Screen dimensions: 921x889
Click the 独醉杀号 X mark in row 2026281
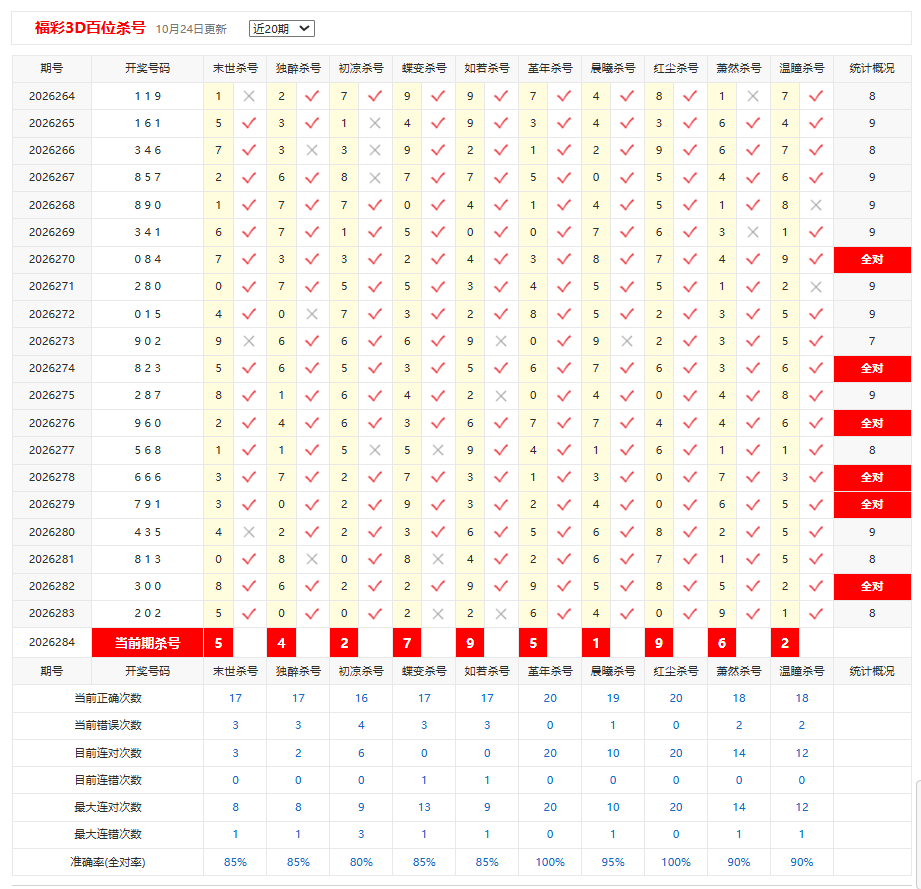point(312,559)
